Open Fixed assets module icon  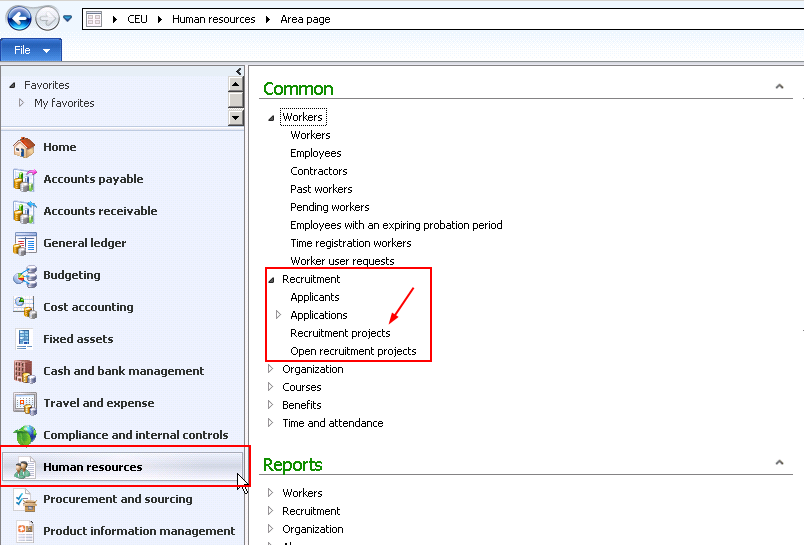tap(25, 340)
